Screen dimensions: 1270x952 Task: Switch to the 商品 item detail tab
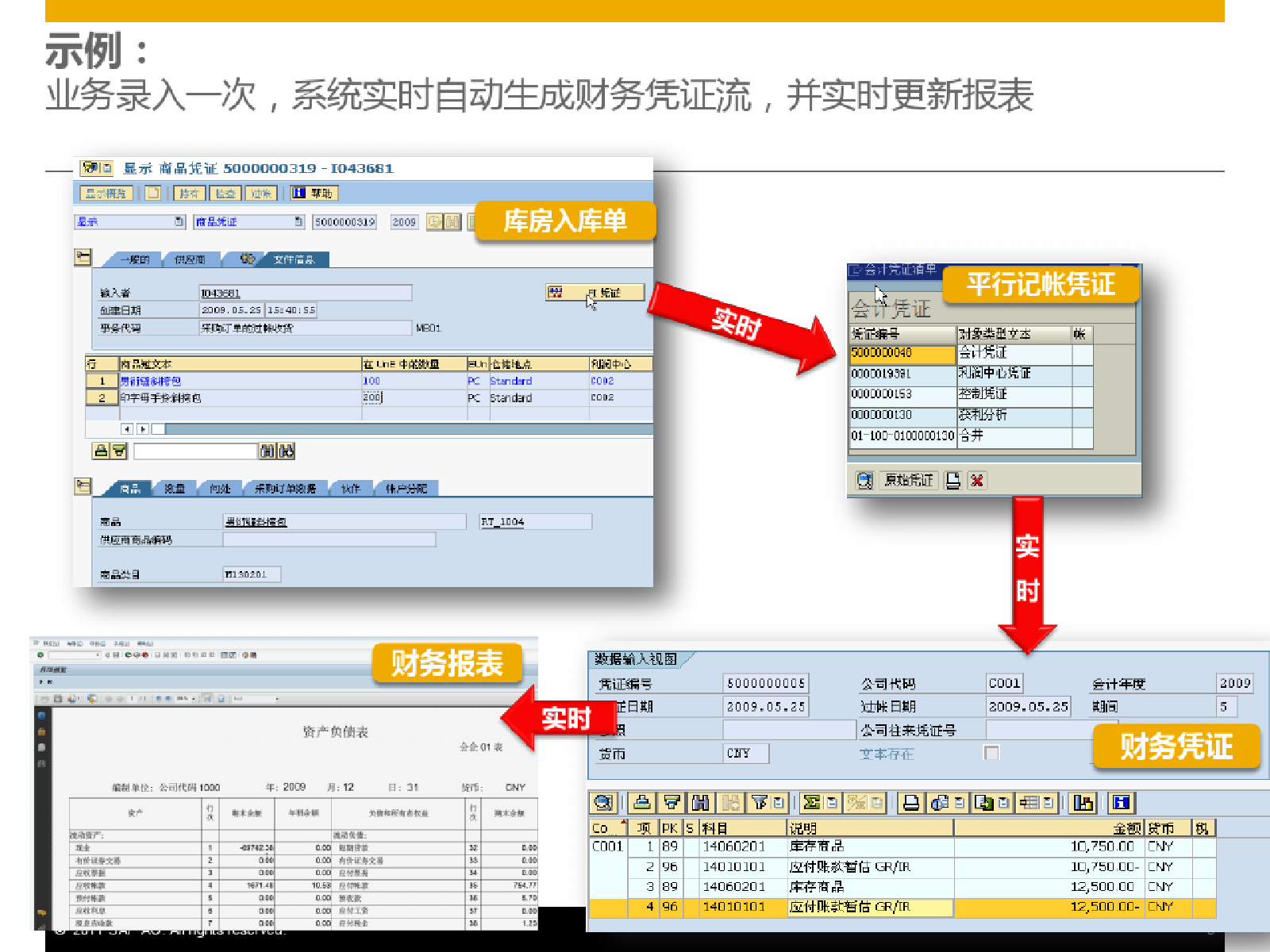point(129,489)
